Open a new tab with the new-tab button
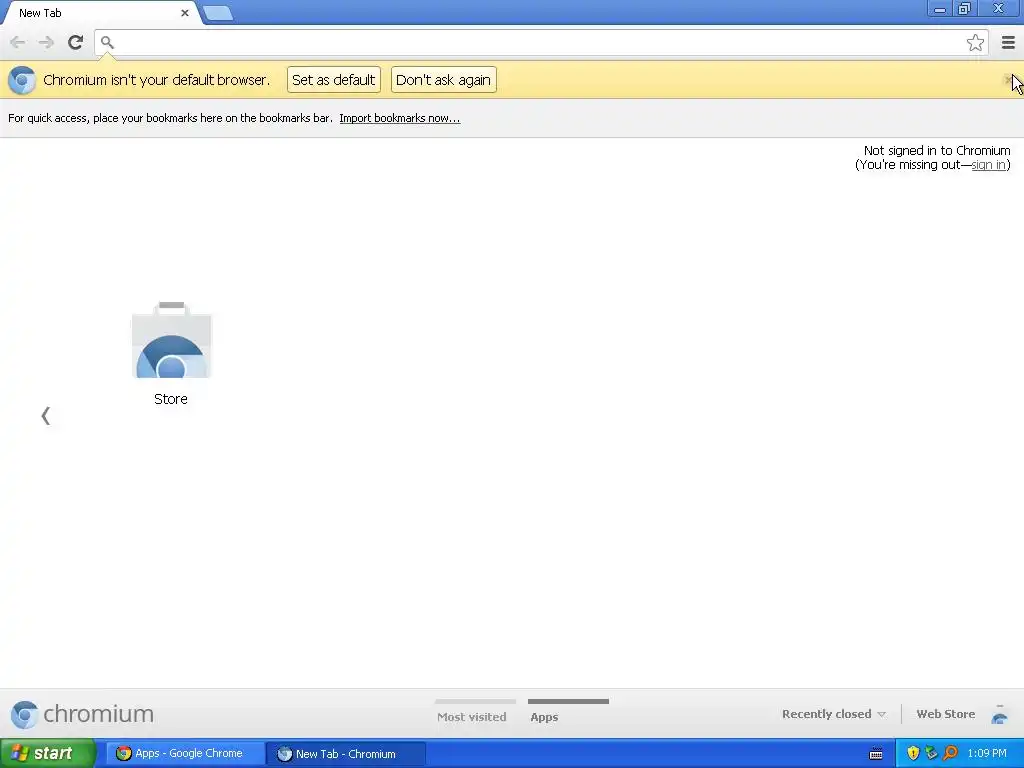Screen dimensions: 1024x768 (218, 13)
